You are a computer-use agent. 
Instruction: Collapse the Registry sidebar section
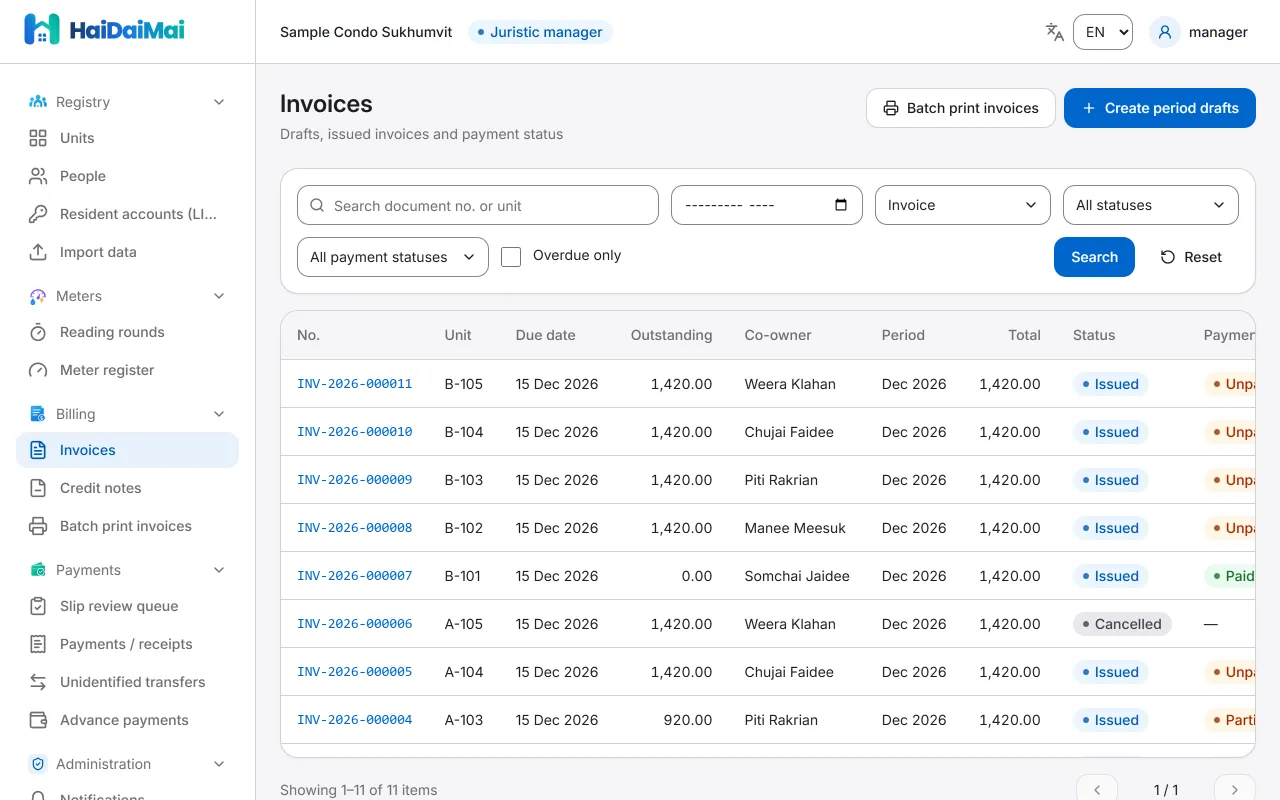[220, 102]
